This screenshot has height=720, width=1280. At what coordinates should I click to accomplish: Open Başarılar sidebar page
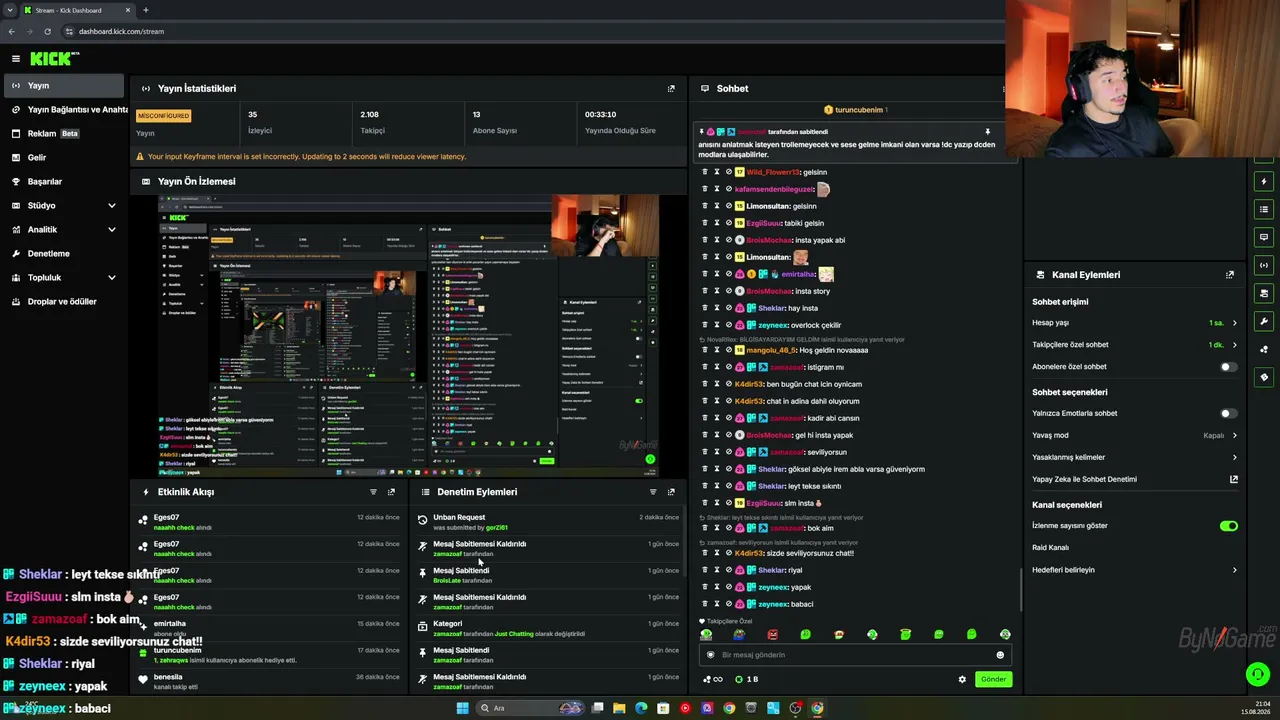64,182
